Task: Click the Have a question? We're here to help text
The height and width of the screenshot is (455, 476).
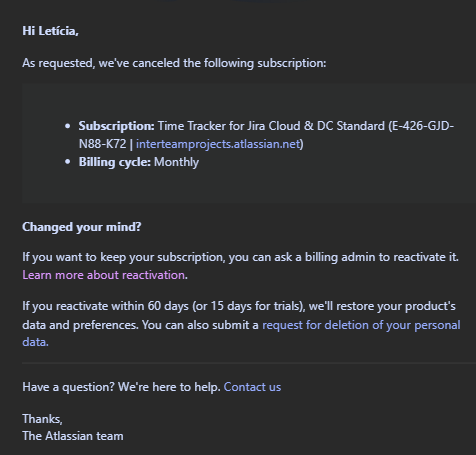Action: click(121, 387)
